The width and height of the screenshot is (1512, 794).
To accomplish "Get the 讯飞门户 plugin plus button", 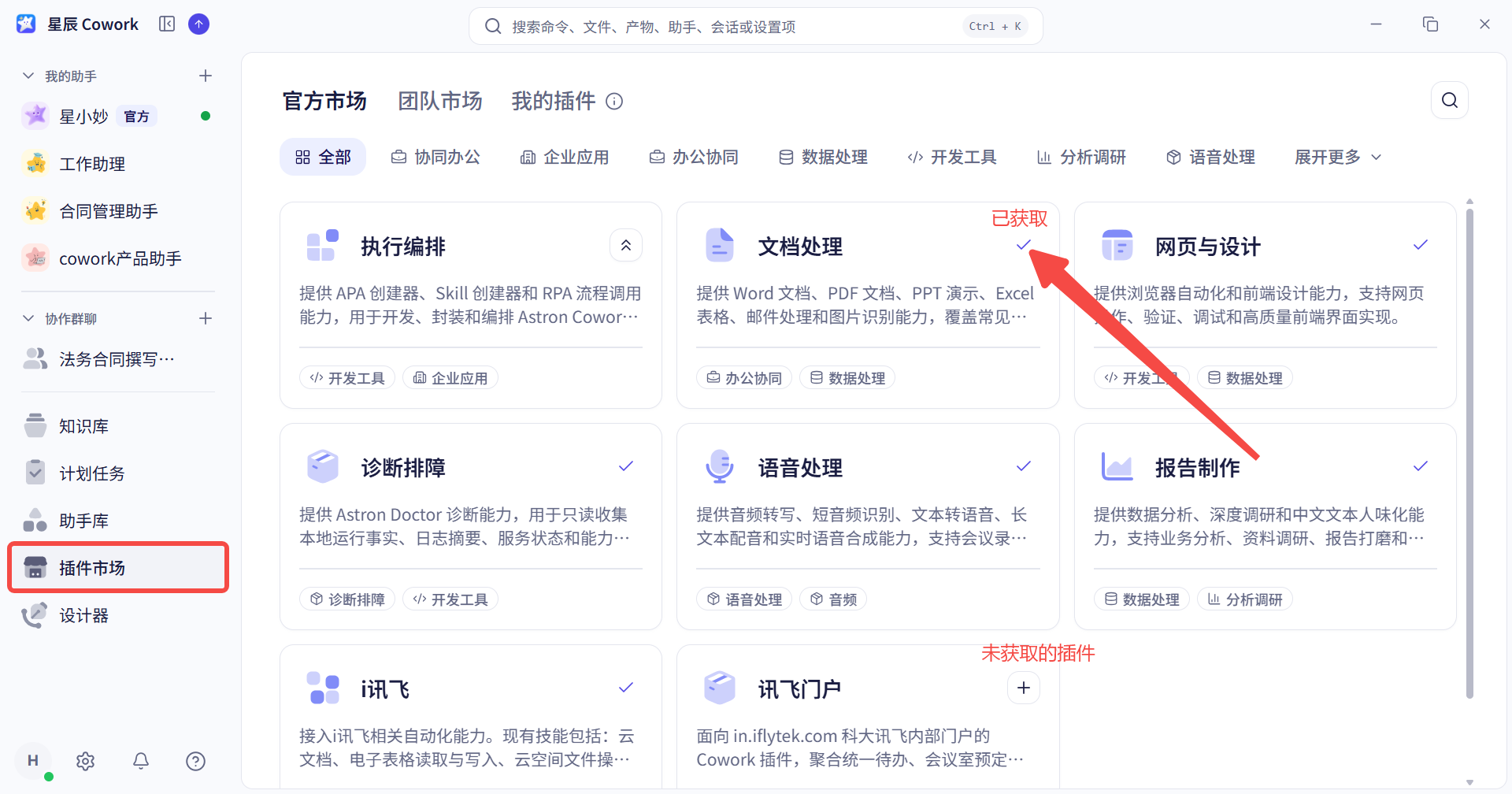I will click(1023, 688).
